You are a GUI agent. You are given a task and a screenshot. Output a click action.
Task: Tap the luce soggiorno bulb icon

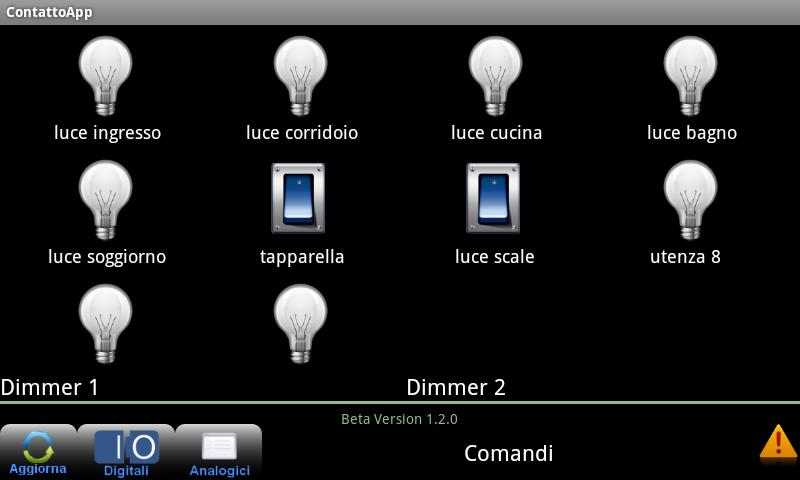click(105, 200)
